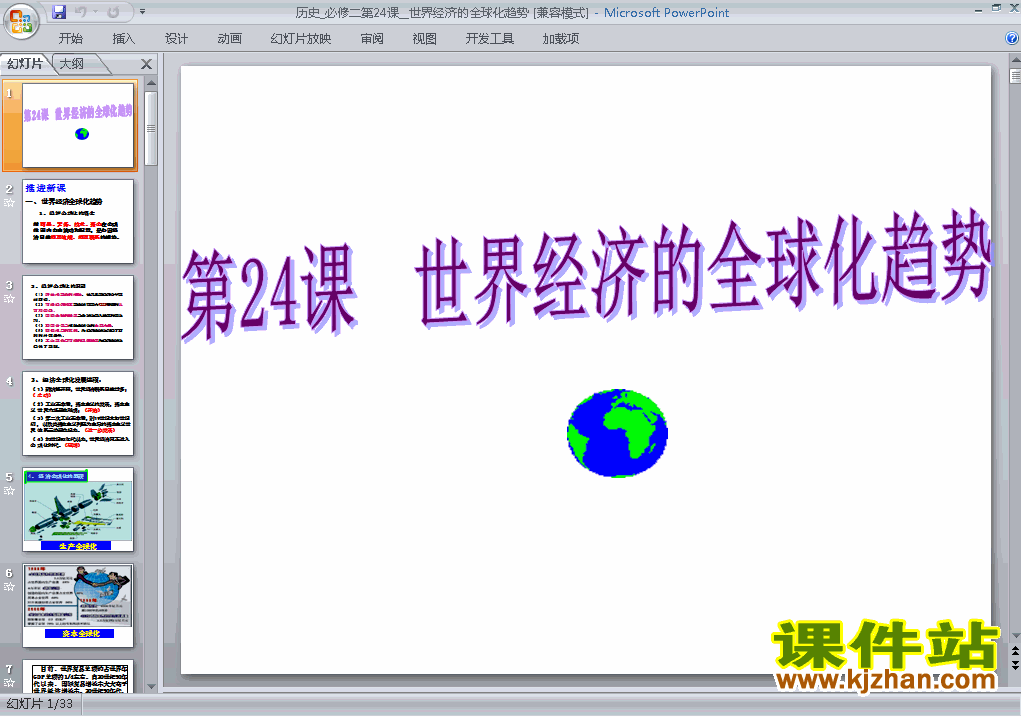Show the 幻灯片 thumbnails pane tab
1021x717 pixels.
25,63
